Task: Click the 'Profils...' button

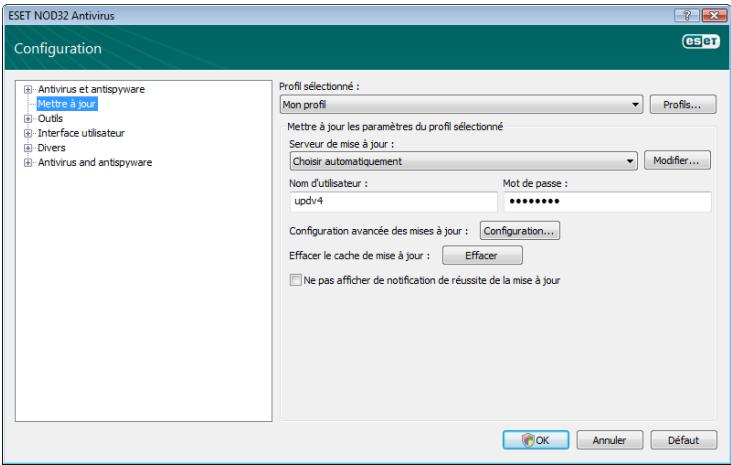Action: [x=683, y=104]
